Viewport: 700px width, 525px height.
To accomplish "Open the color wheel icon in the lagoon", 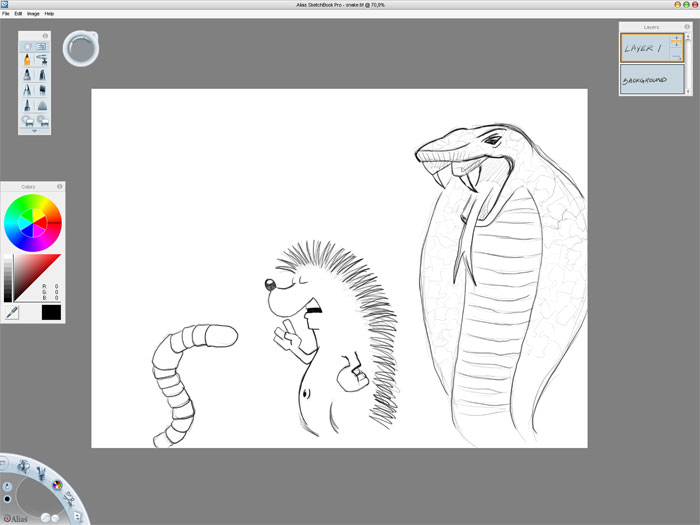I will point(57,486).
